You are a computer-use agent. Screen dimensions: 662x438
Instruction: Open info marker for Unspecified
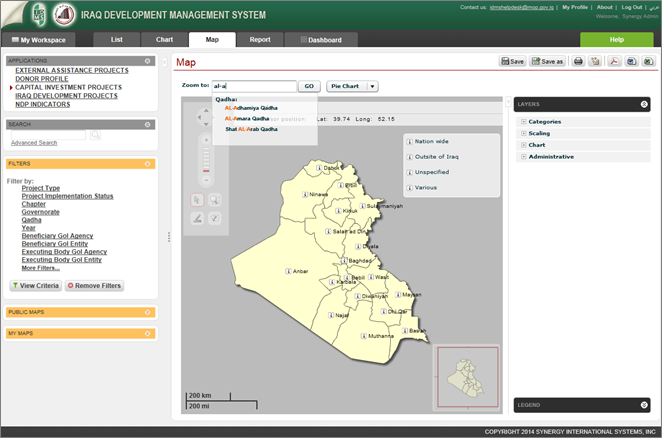coord(410,172)
